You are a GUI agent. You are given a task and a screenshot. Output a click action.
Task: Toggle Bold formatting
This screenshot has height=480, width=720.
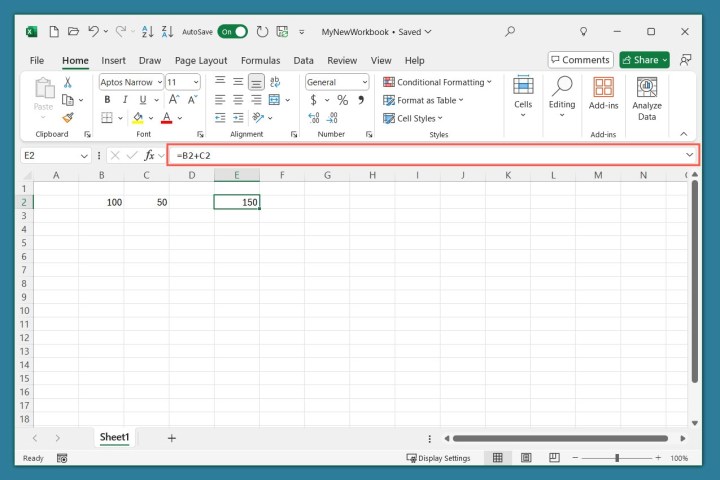point(107,100)
